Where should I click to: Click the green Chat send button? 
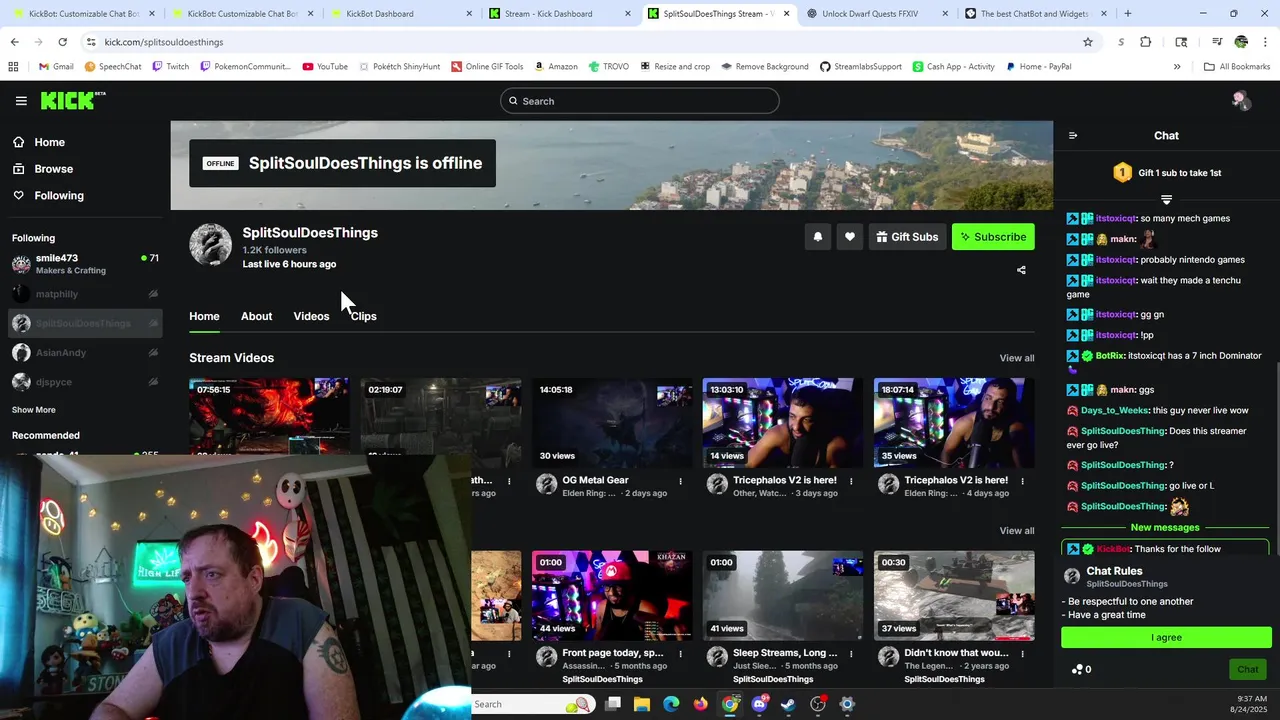tap(1248, 670)
